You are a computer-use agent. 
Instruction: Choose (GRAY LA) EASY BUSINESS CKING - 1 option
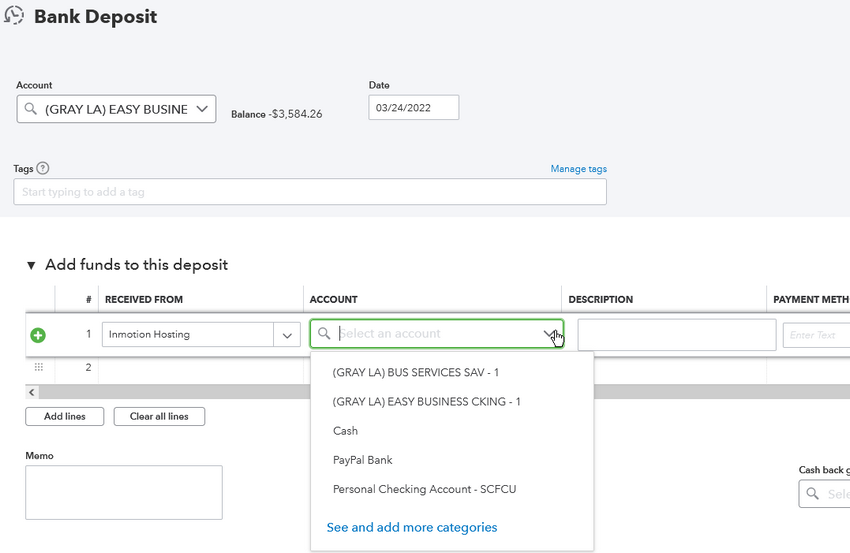pos(426,402)
